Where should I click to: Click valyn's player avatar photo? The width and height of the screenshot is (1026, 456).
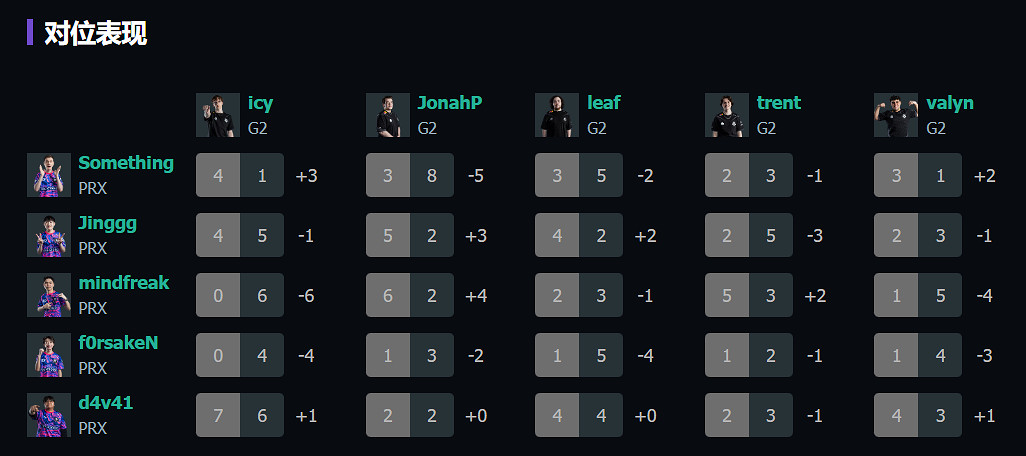pos(896,115)
